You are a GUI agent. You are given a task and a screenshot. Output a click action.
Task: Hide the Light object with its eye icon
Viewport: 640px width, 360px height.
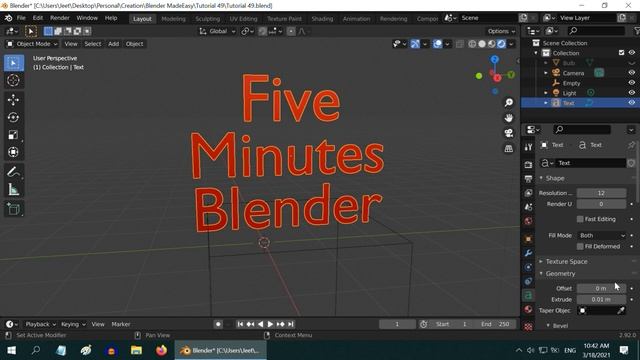tap(631, 93)
